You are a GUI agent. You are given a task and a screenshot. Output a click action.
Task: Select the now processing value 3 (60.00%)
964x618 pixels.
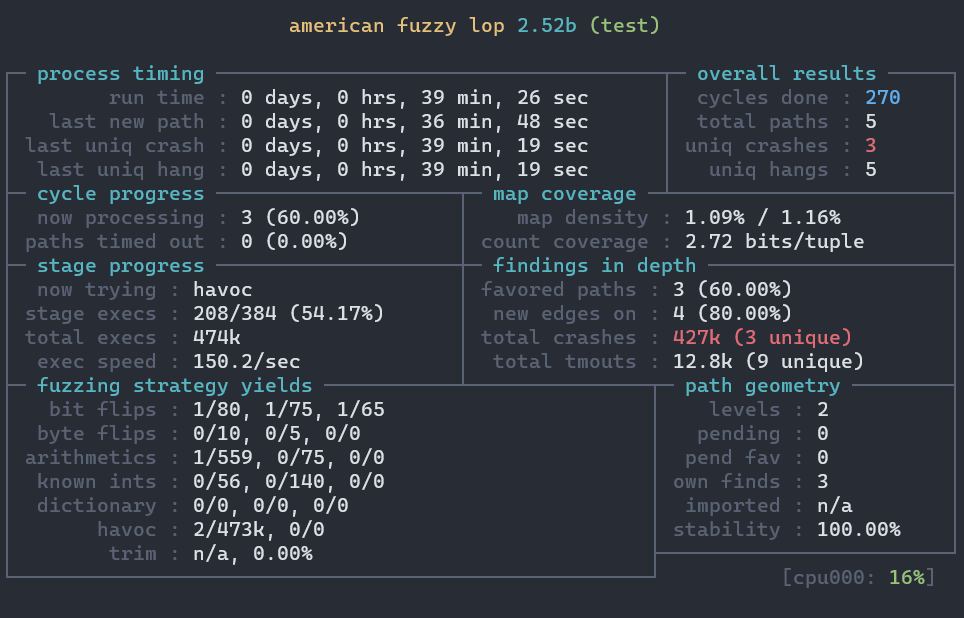(301, 218)
